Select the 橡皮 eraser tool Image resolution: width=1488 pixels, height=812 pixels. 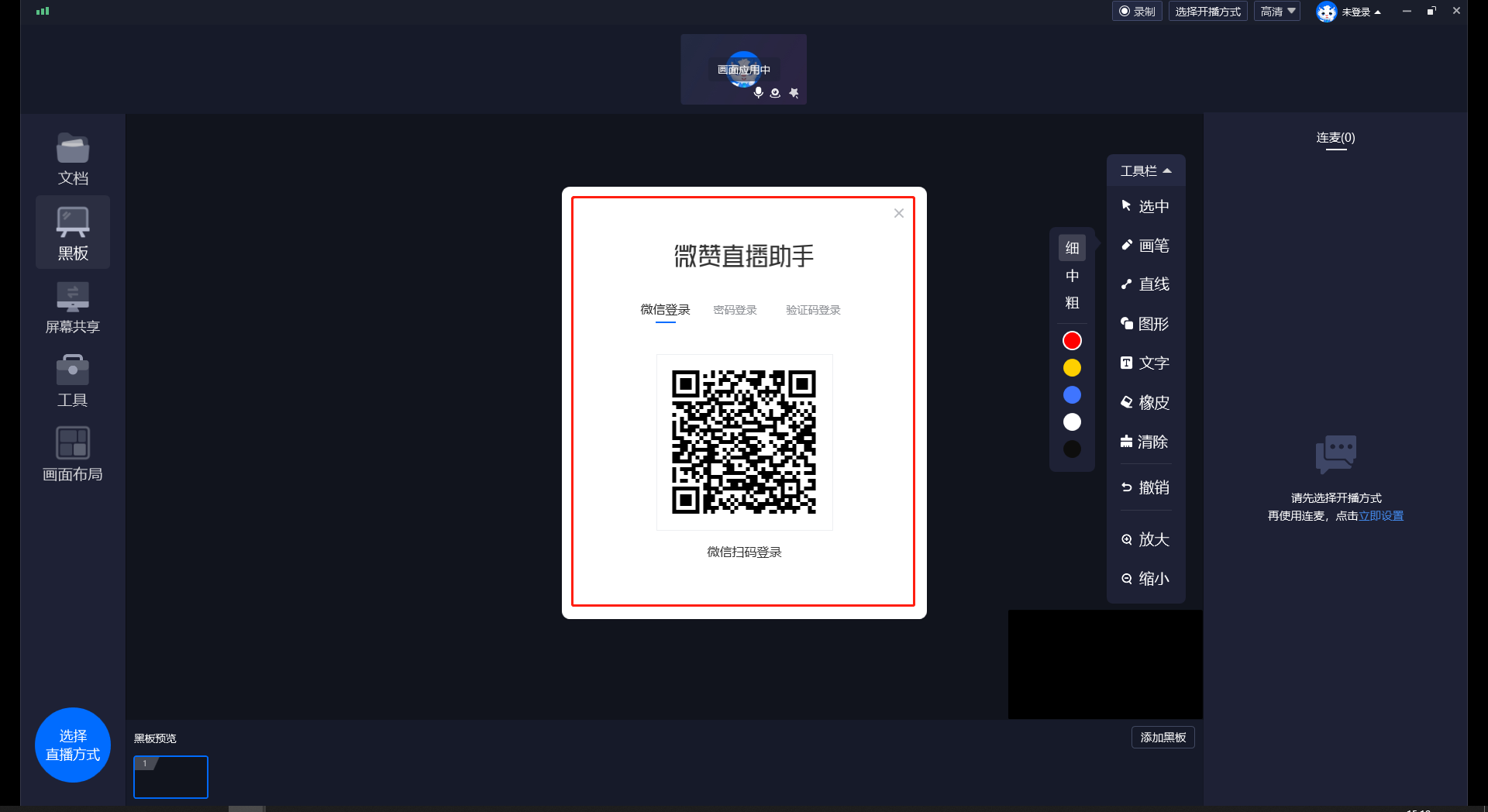coord(1145,402)
